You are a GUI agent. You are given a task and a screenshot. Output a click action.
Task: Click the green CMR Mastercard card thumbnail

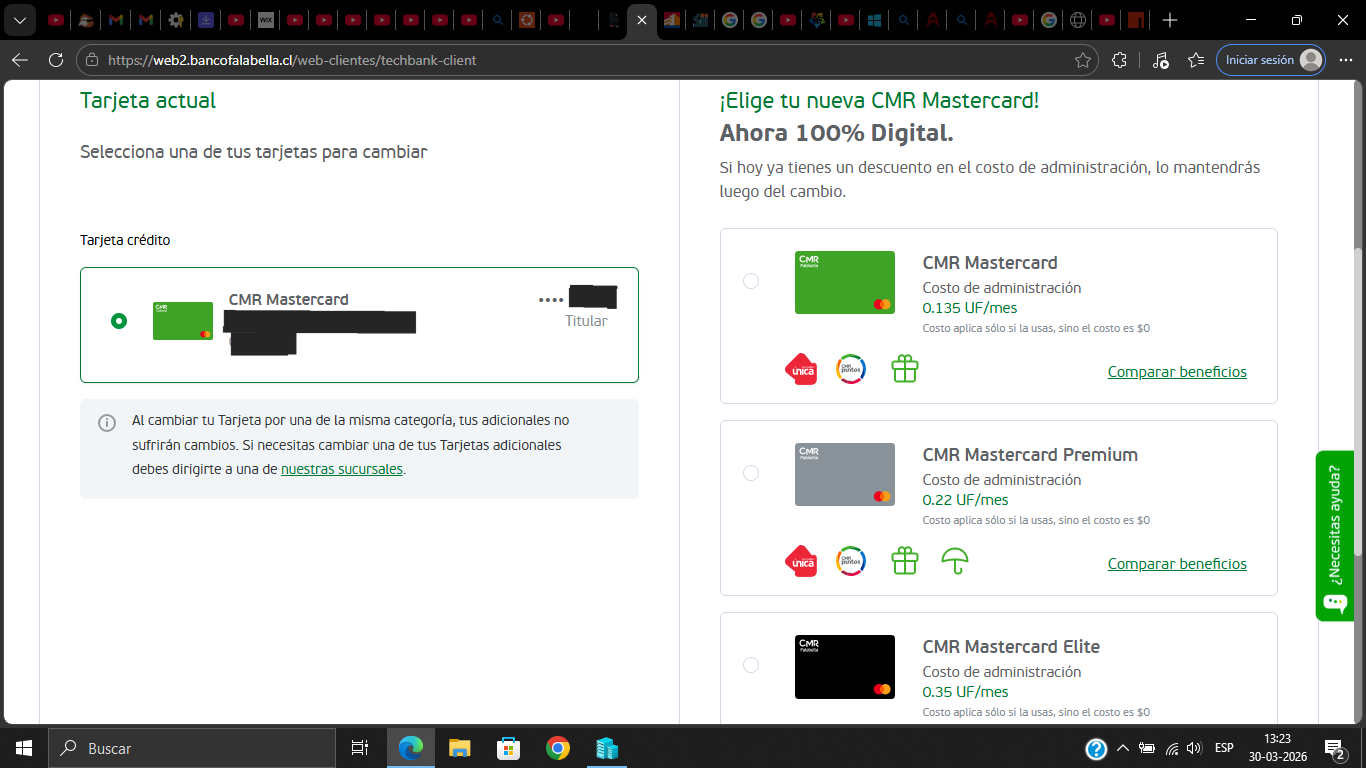pos(844,282)
